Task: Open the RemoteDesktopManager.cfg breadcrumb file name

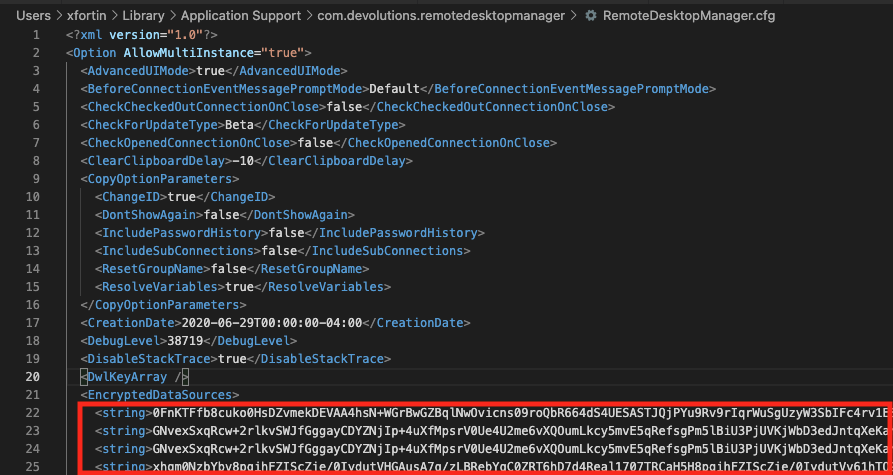Action: [689, 15]
